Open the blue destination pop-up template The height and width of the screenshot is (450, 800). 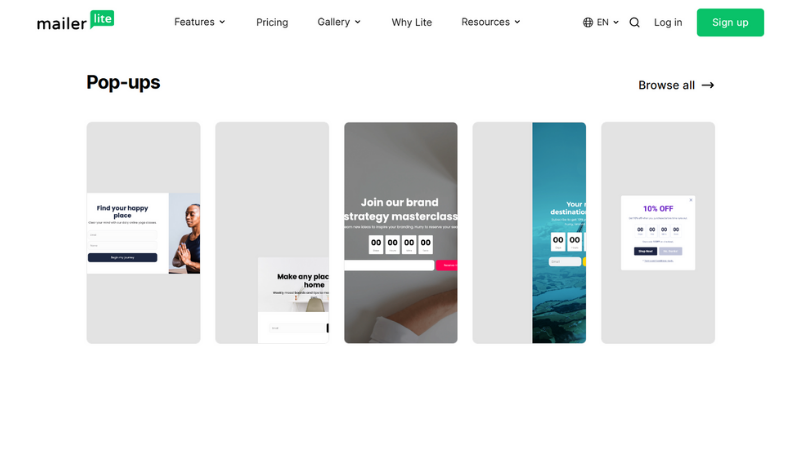529,233
